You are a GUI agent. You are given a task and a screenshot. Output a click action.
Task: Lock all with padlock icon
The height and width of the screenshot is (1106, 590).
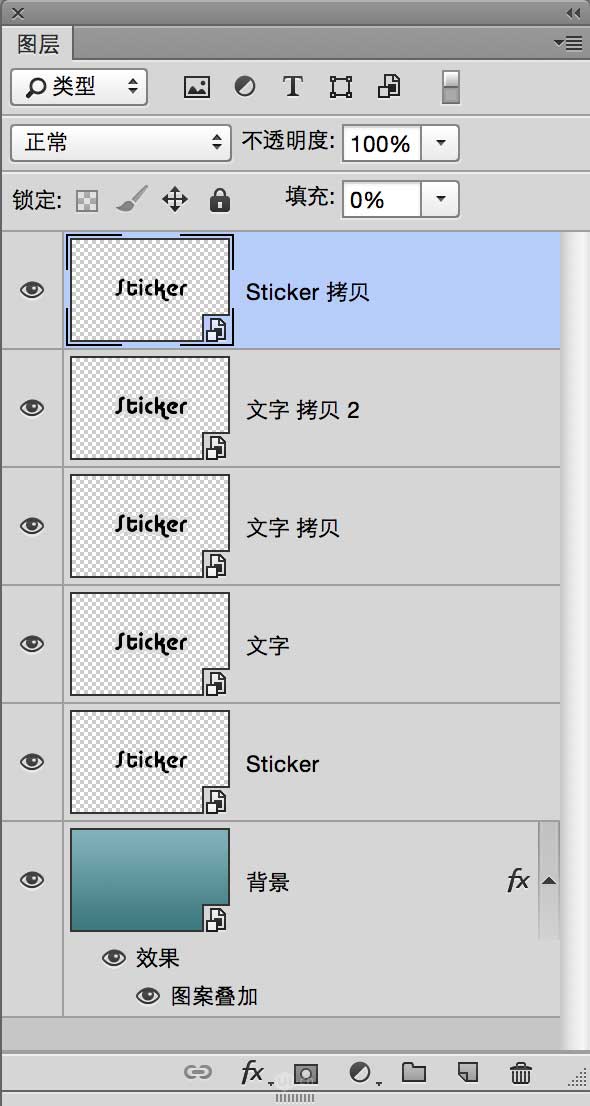(x=219, y=200)
